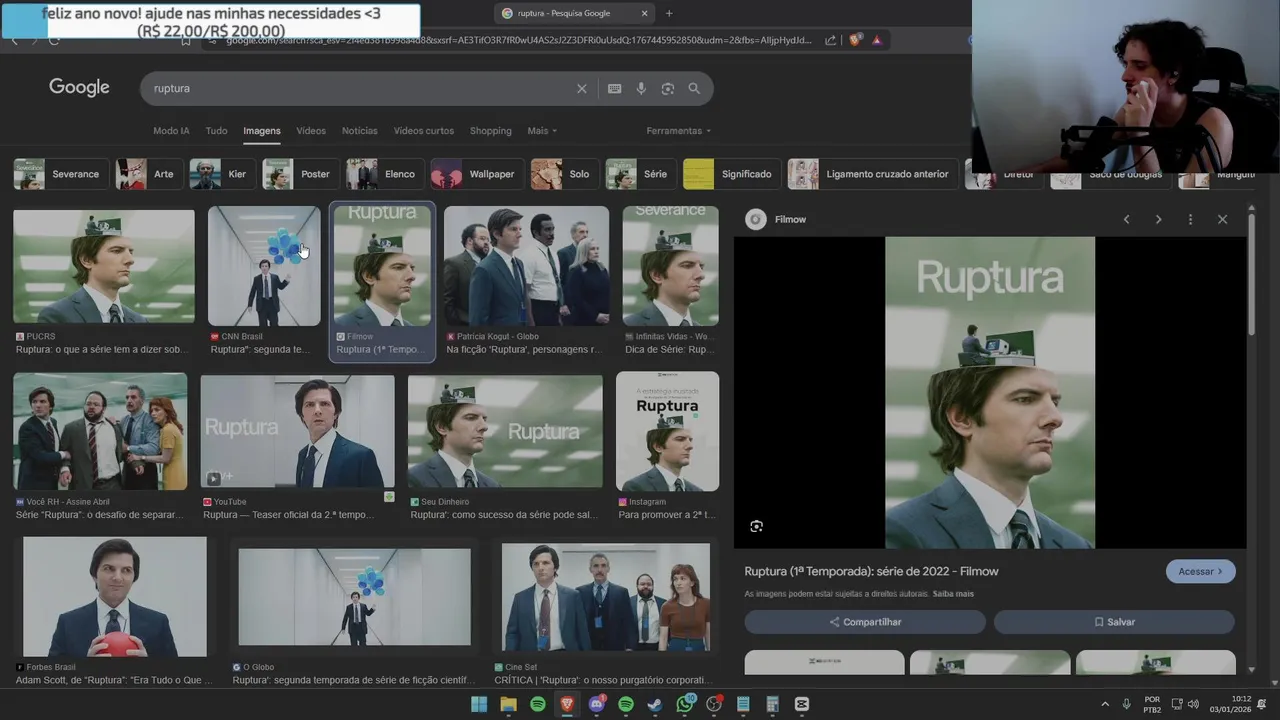Clear the search box with the X icon
The image size is (1280, 720).
click(582, 88)
